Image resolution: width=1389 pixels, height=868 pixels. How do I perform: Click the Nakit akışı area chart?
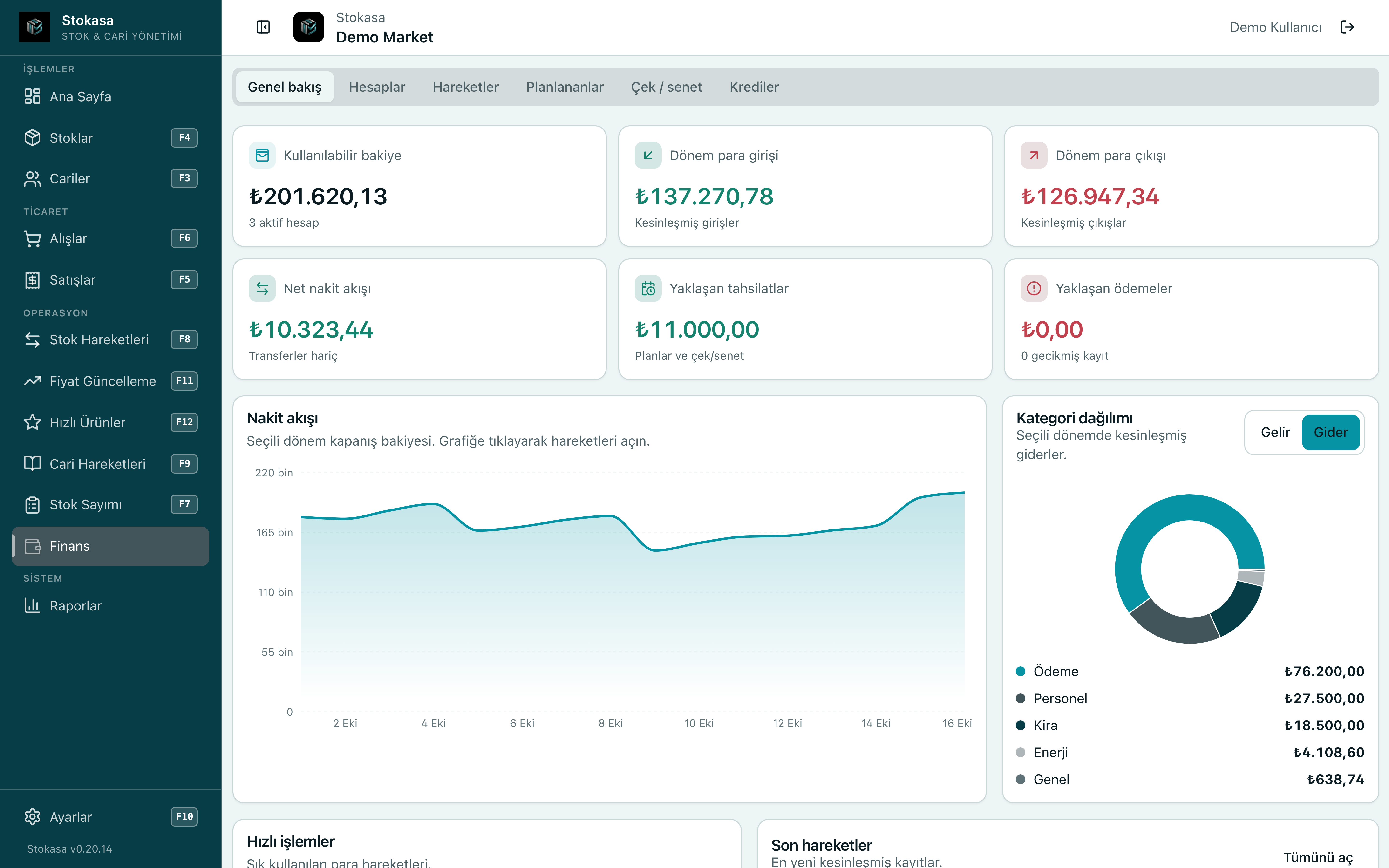pos(633,597)
